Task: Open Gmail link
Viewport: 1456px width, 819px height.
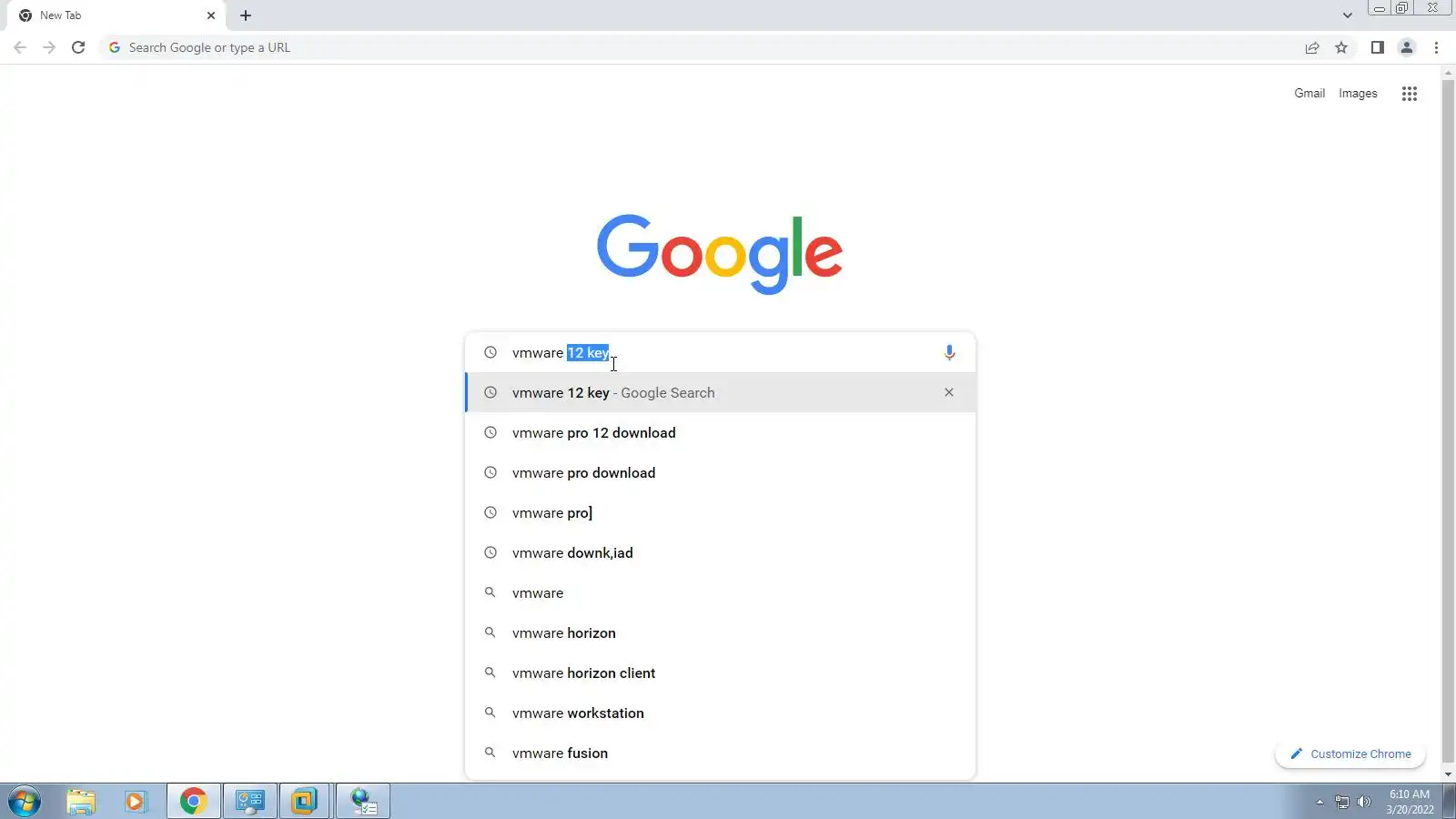Action: click(1309, 93)
